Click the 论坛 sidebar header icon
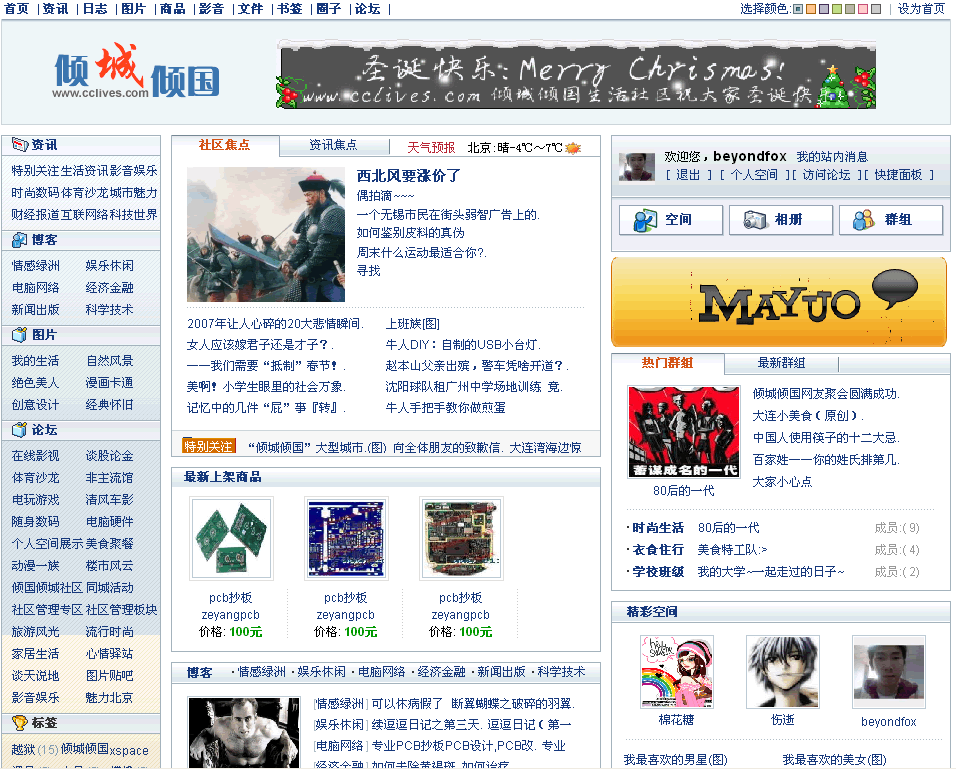The image size is (956, 770). [20, 430]
